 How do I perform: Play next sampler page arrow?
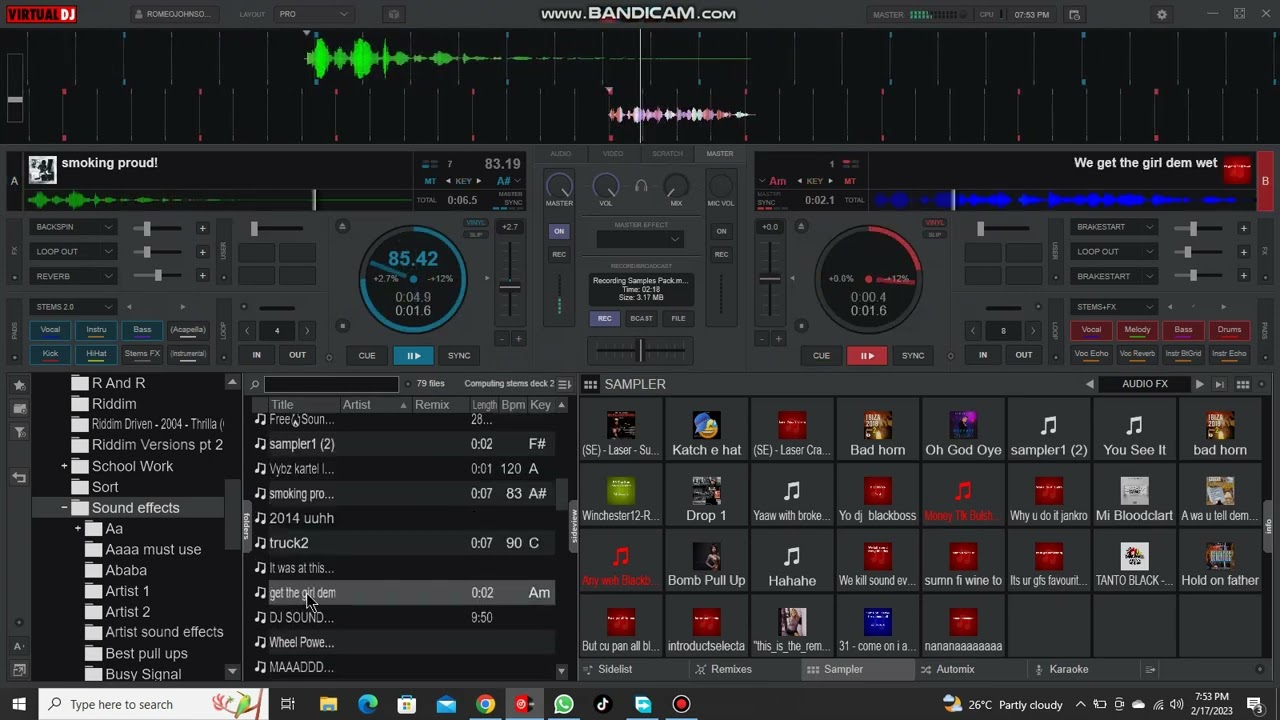1199,384
